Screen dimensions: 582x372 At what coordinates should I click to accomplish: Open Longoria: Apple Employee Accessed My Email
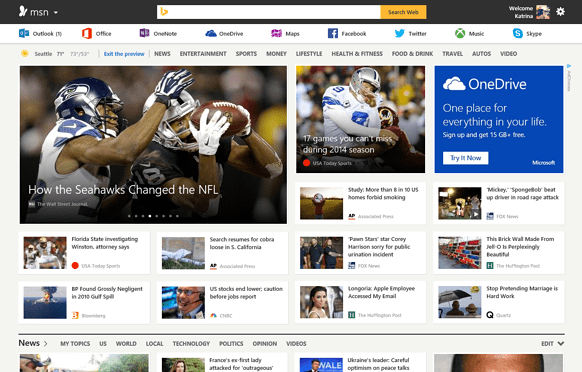point(360,302)
